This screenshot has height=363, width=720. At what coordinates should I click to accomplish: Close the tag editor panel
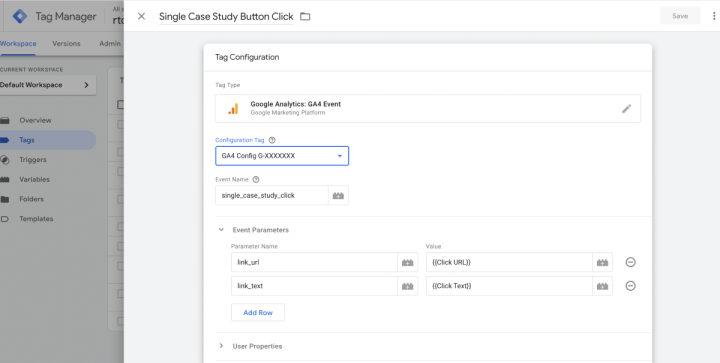tap(141, 17)
